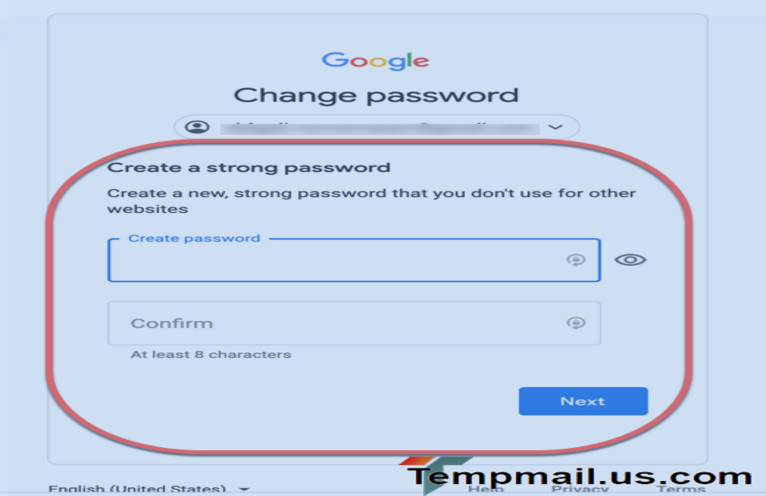Image resolution: width=766 pixels, height=496 pixels.
Task: Click the blurred account email chip
Action: (x=377, y=127)
